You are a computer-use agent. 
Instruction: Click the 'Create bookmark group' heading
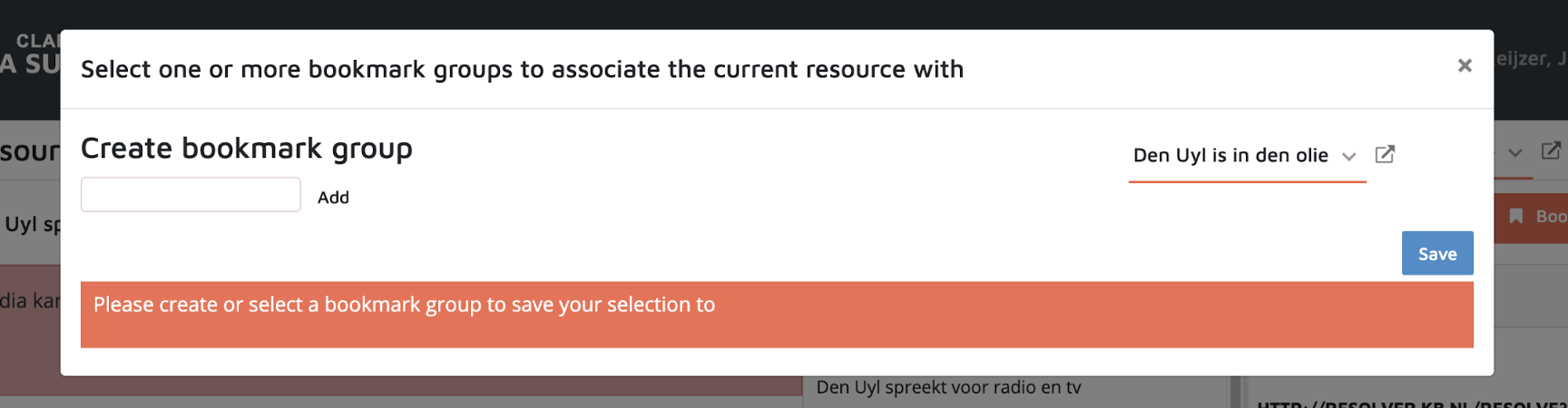pyautogui.click(x=247, y=148)
